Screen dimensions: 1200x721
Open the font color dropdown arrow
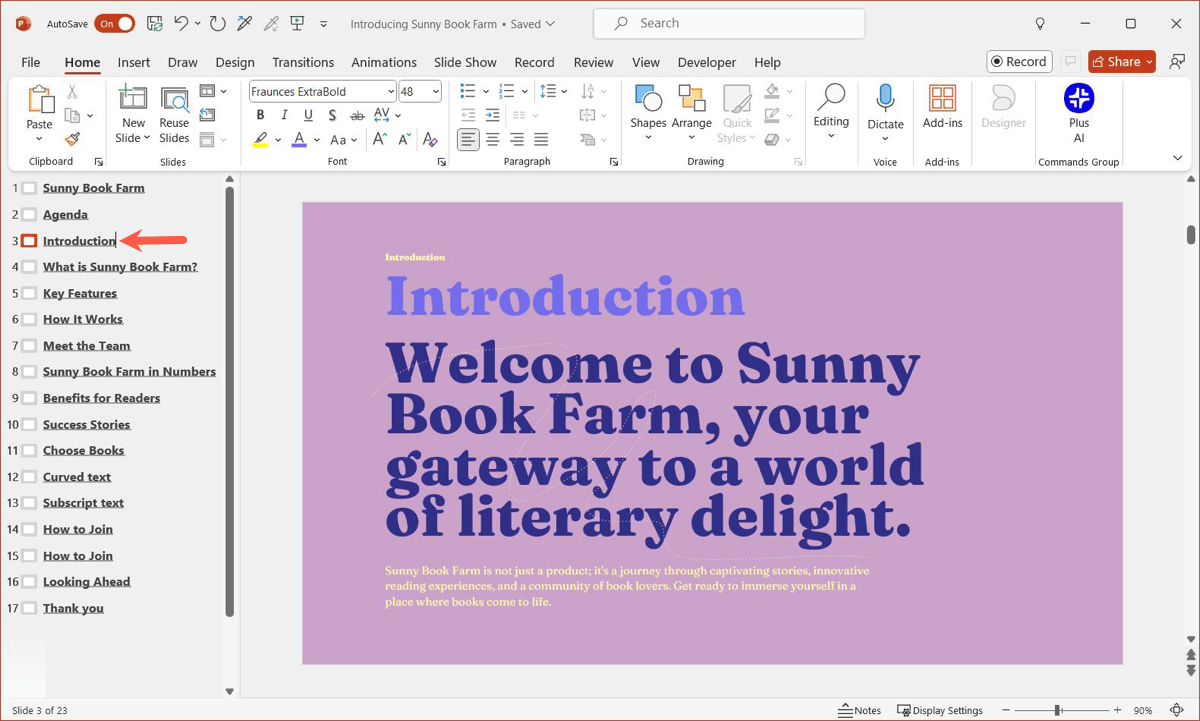click(x=316, y=140)
